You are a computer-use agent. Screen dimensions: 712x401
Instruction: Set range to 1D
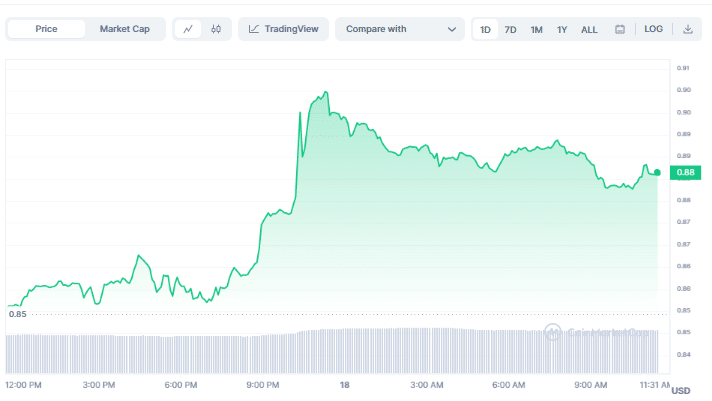[485, 30]
